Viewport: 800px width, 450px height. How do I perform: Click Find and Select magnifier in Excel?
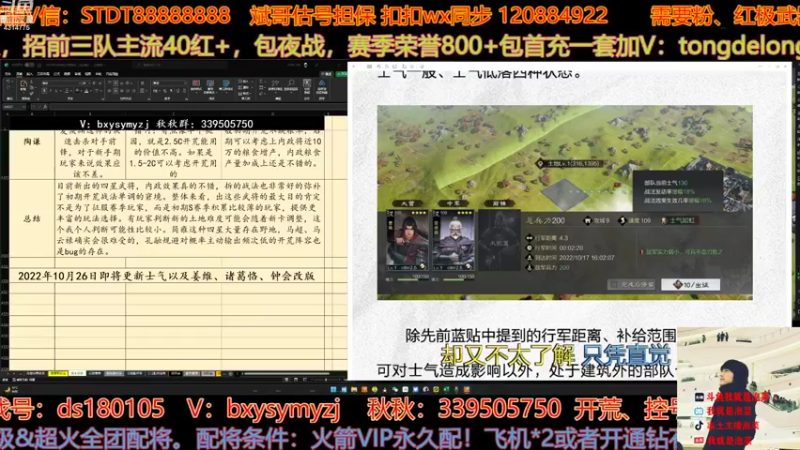(x=292, y=85)
